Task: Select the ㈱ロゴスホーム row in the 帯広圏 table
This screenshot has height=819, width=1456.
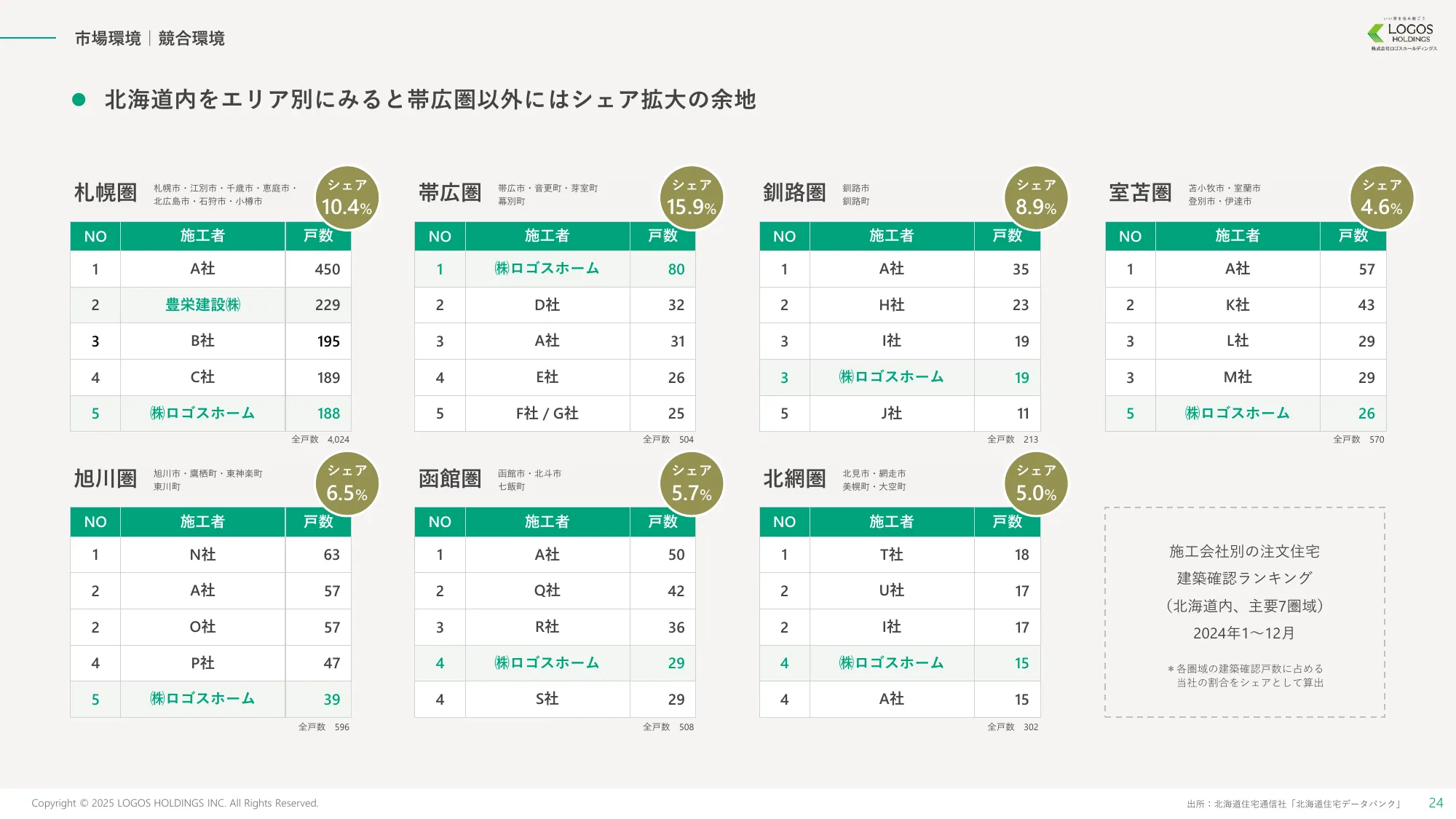Action: pyautogui.click(x=547, y=269)
